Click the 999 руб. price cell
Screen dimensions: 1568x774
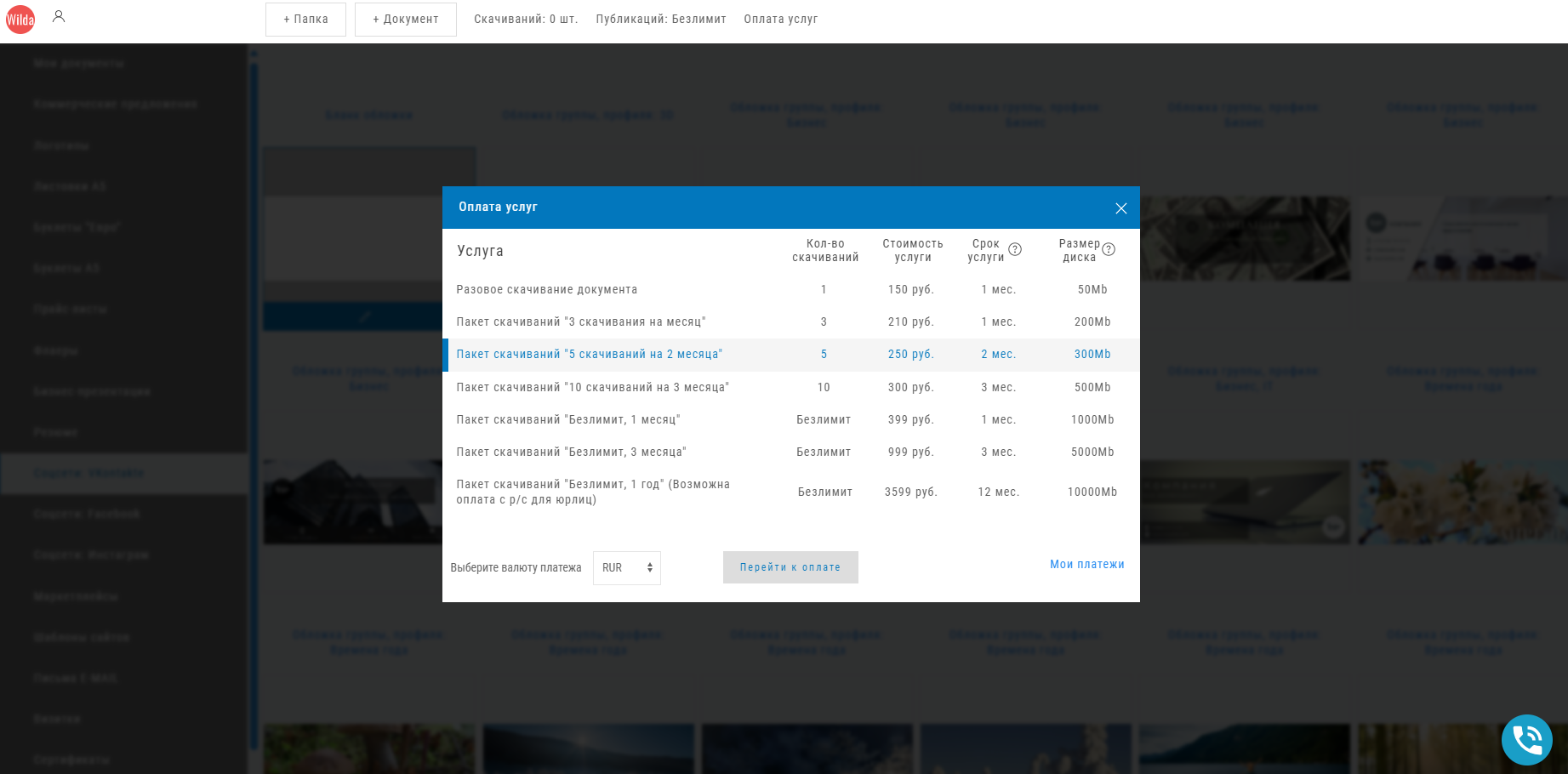point(911,452)
